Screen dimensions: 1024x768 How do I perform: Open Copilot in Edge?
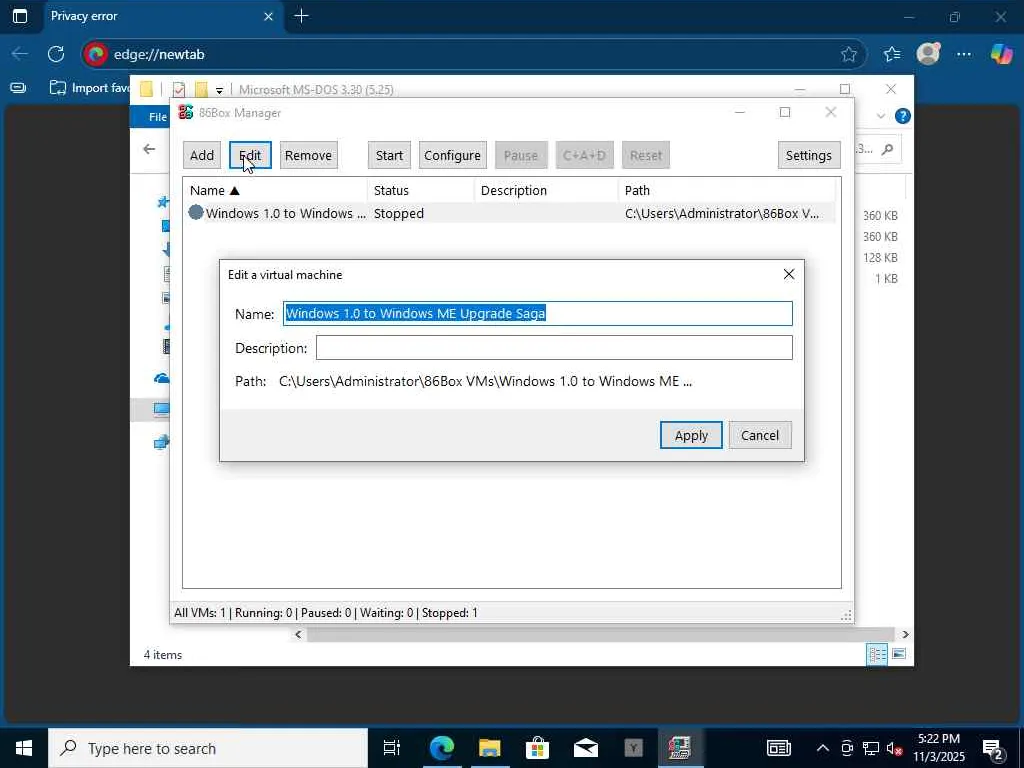1001,54
